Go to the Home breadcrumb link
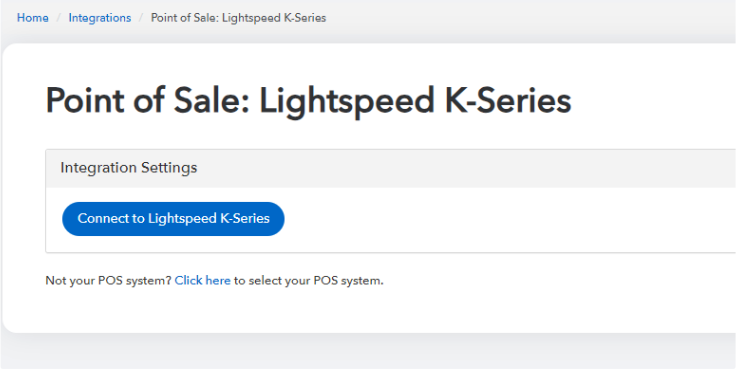 pyautogui.click(x=33, y=18)
